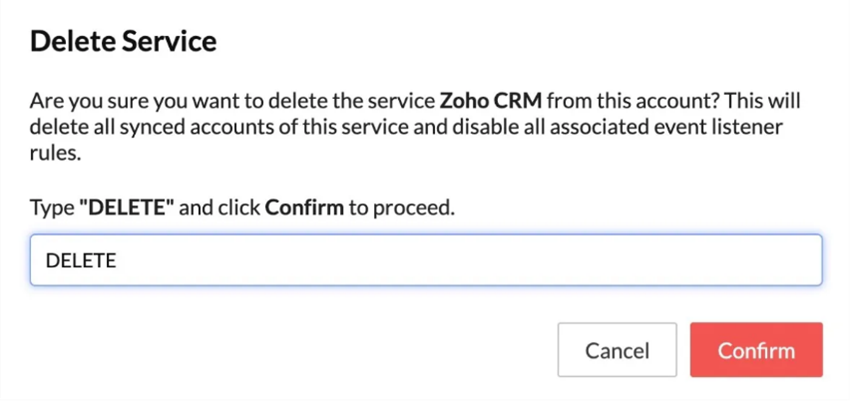Click the word "Type" in the instruction line
850x401 pixels.
click(x=51, y=208)
